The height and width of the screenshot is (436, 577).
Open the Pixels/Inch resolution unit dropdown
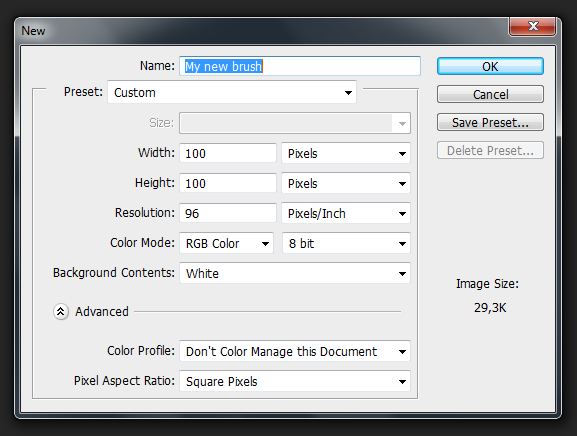click(x=346, y=213)
